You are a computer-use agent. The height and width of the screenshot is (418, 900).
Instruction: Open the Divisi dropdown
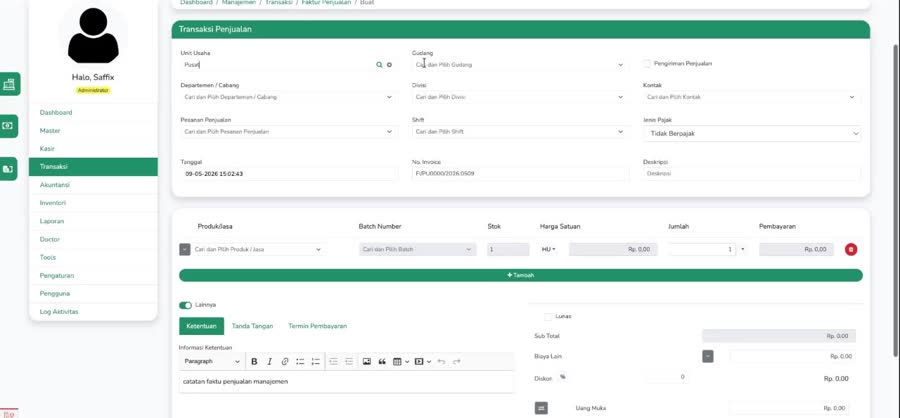tap(519, 97)
